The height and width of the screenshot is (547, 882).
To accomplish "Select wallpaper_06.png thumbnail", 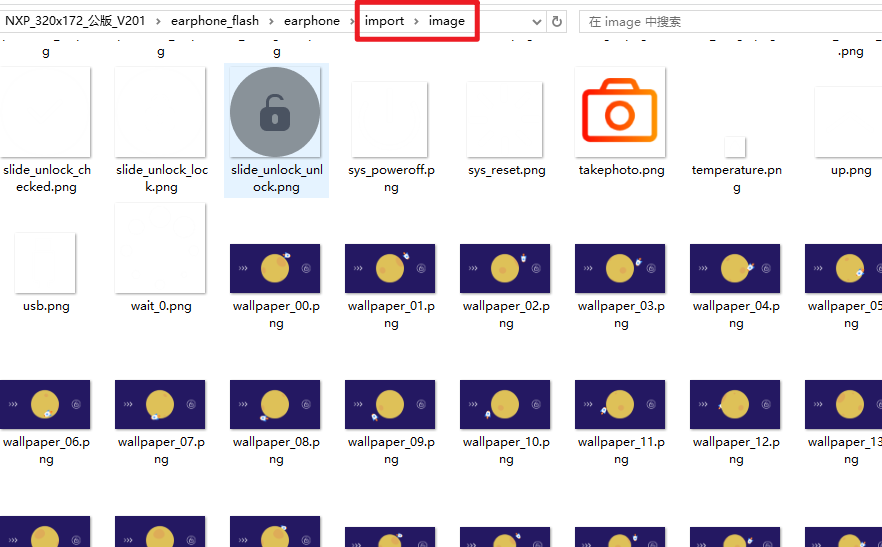I will click(45, 404).
